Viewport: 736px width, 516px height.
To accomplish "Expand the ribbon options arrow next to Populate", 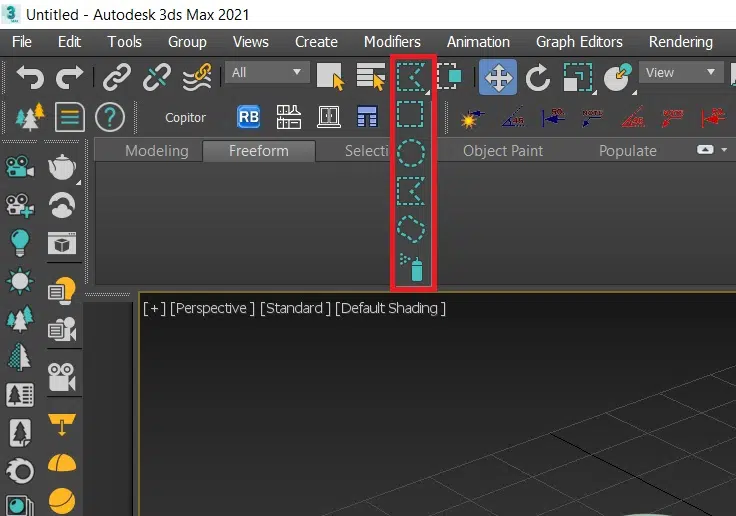I will pos(705,150).
